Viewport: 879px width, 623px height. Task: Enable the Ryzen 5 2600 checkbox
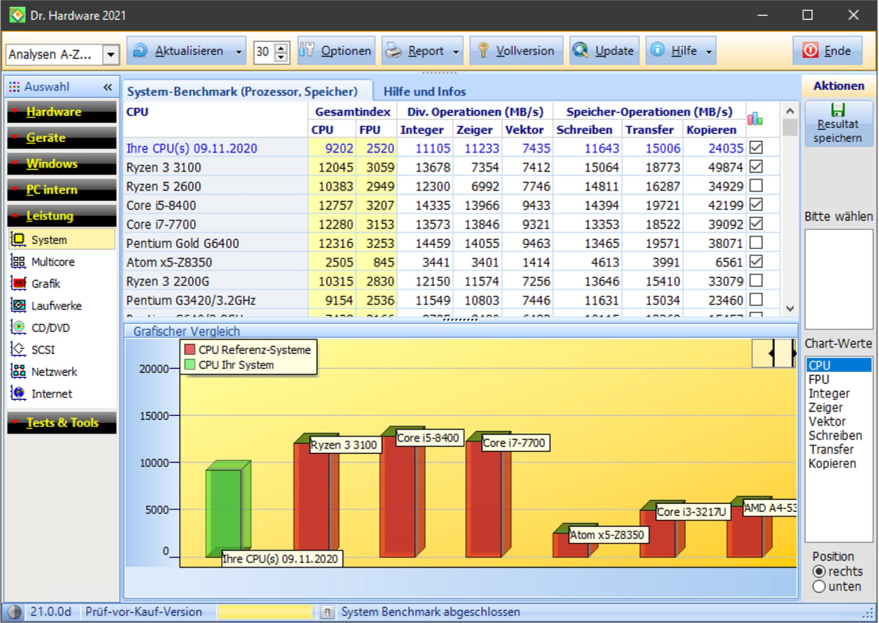756,186
